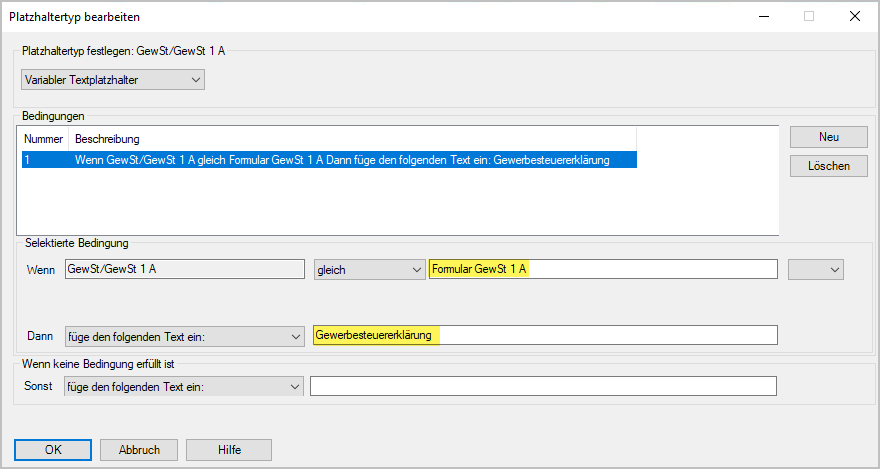Click the Nummer column header

pos(43,138)
